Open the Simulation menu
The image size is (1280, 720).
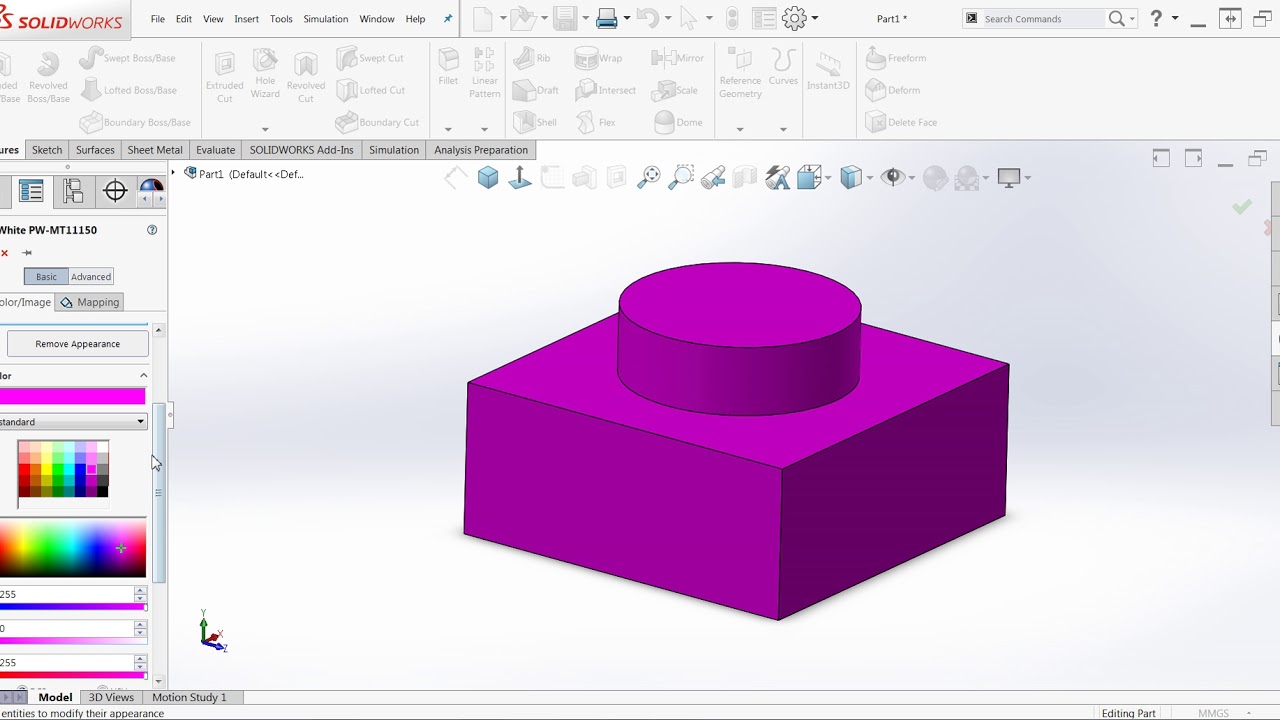click(x=325, y=19)
